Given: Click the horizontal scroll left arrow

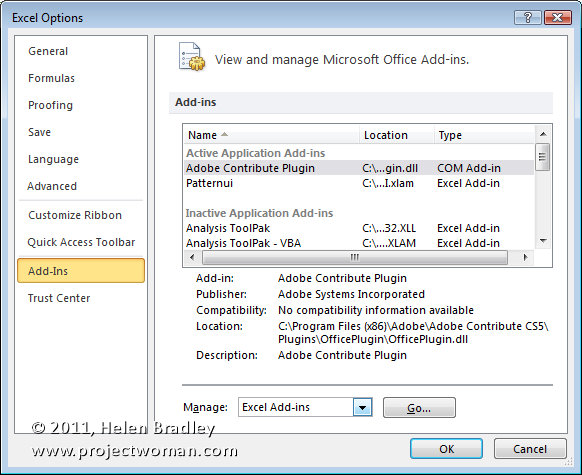Looking at the screenshot, I should pos(192,257).
